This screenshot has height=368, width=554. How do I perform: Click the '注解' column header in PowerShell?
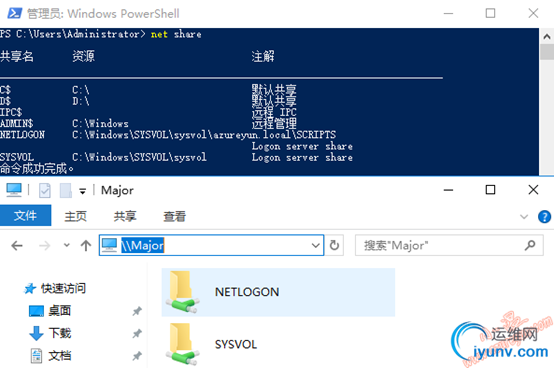tap(263, 56)
